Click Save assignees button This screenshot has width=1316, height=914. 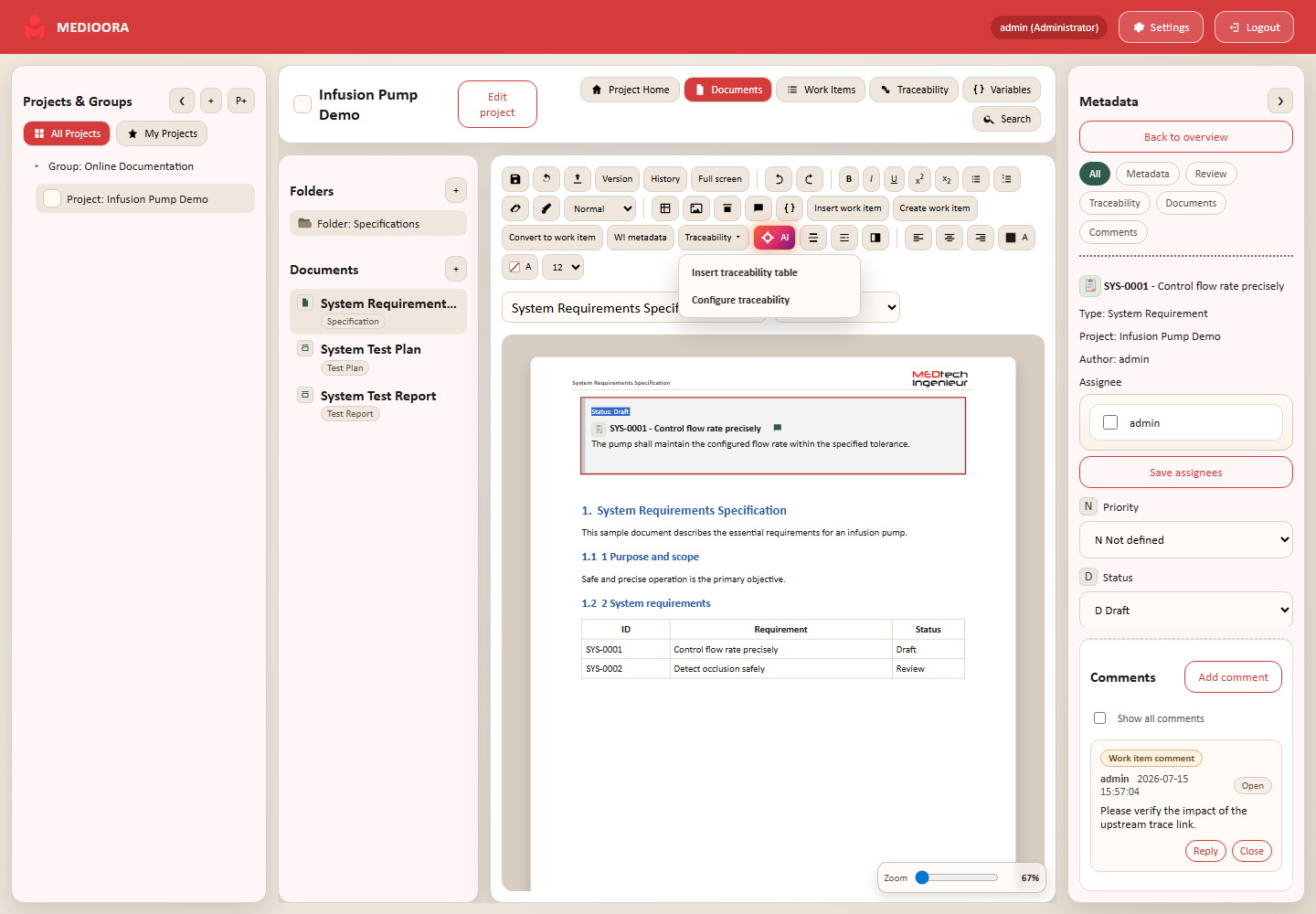tap(1186, 473)
